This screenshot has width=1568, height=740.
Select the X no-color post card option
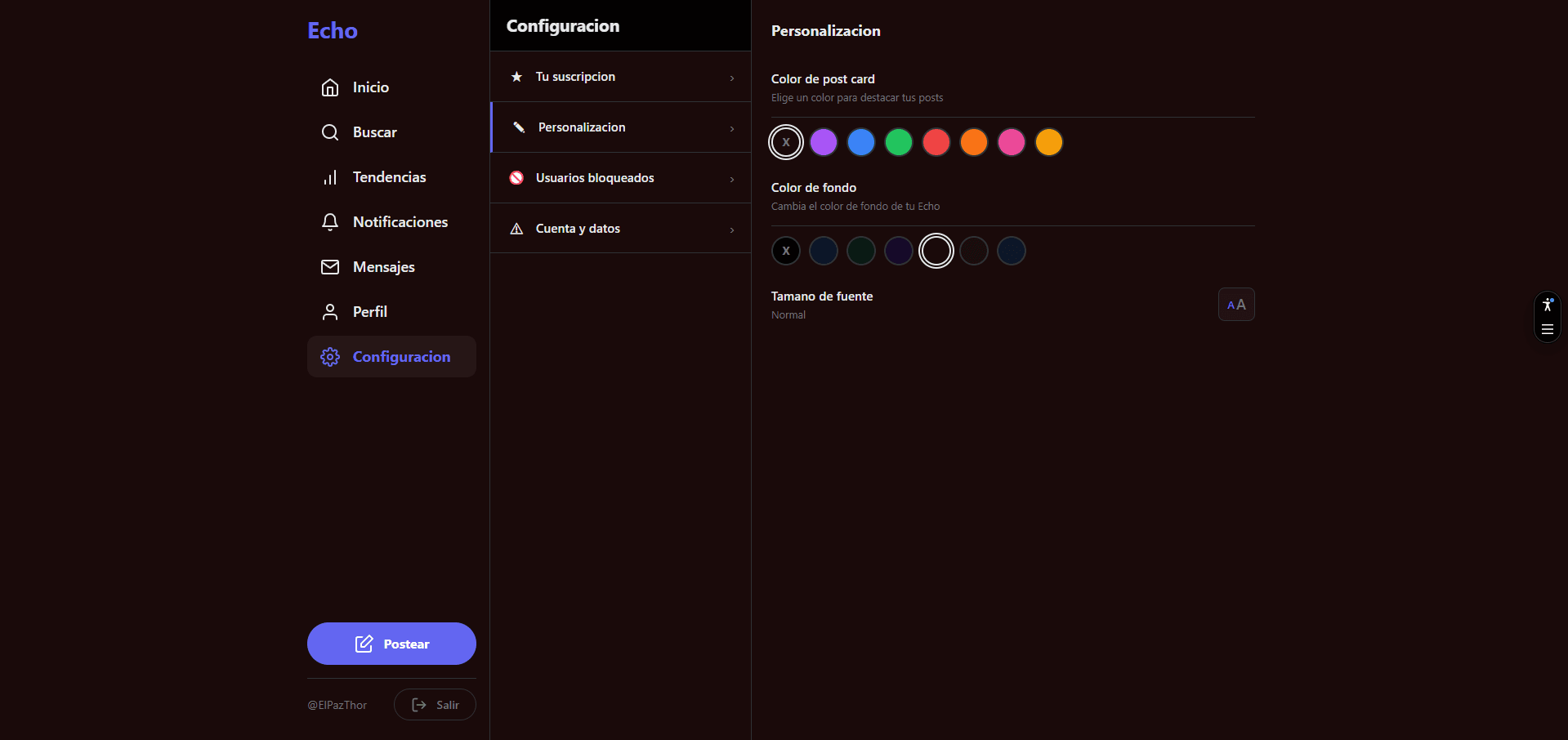pos(786,142)
